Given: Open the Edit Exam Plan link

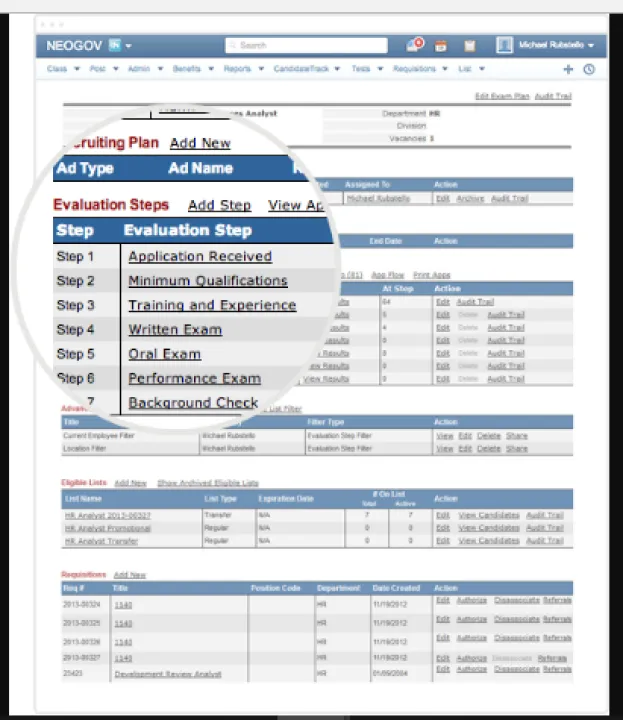Looking at the screenshot, I should (502, 96).
